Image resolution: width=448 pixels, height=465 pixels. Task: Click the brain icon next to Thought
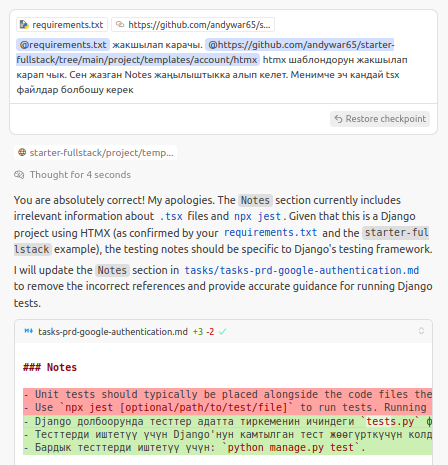(x=19, y=175)
